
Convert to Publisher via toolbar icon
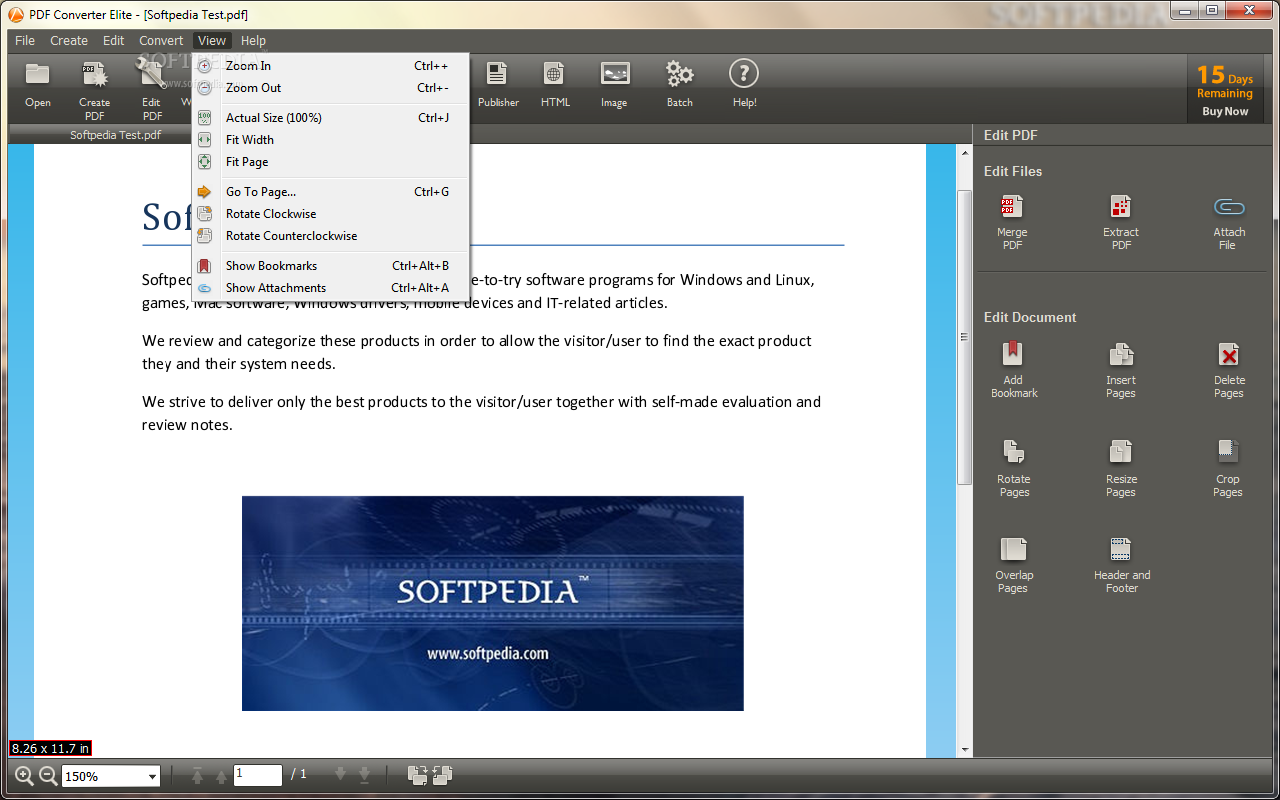pos(497,73)
